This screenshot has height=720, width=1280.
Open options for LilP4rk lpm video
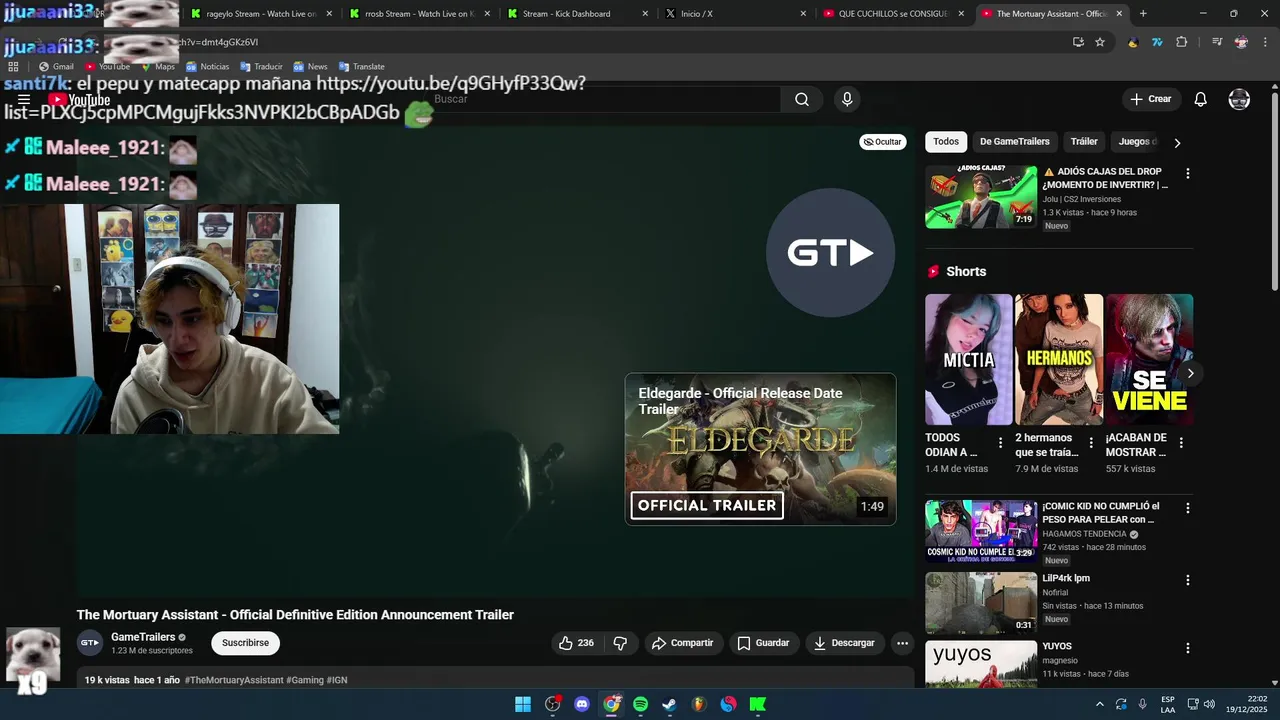point(1188,580)
